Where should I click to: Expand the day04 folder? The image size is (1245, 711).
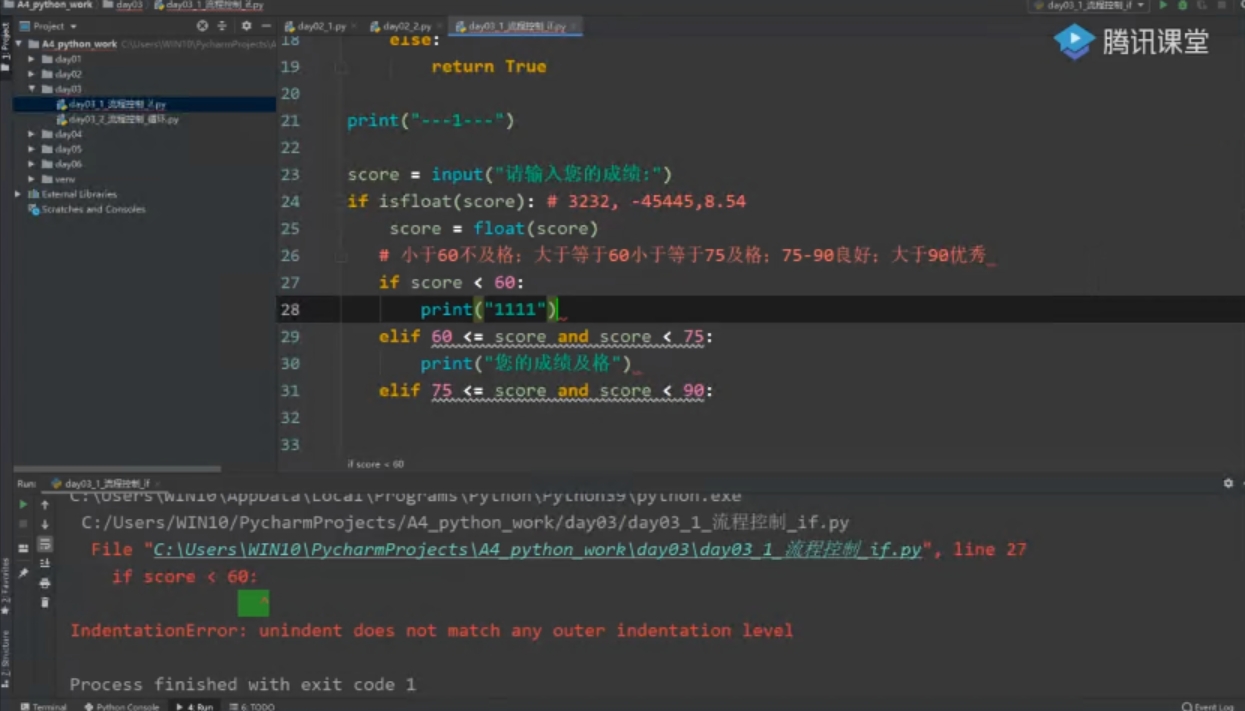[x=32, y=134]
